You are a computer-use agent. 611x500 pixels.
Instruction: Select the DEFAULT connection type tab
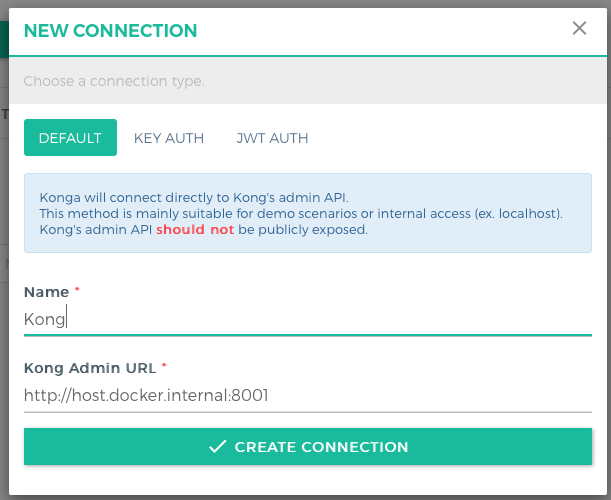click(x=70, y=138)
